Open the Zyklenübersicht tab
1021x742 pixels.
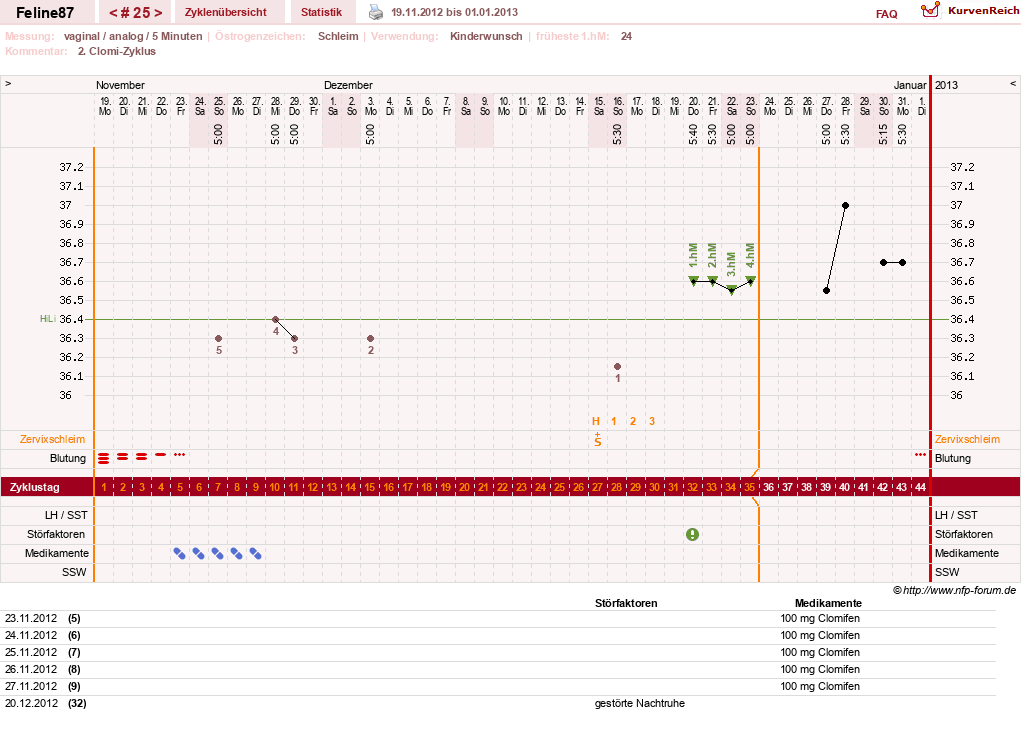(x=226, y=12)
